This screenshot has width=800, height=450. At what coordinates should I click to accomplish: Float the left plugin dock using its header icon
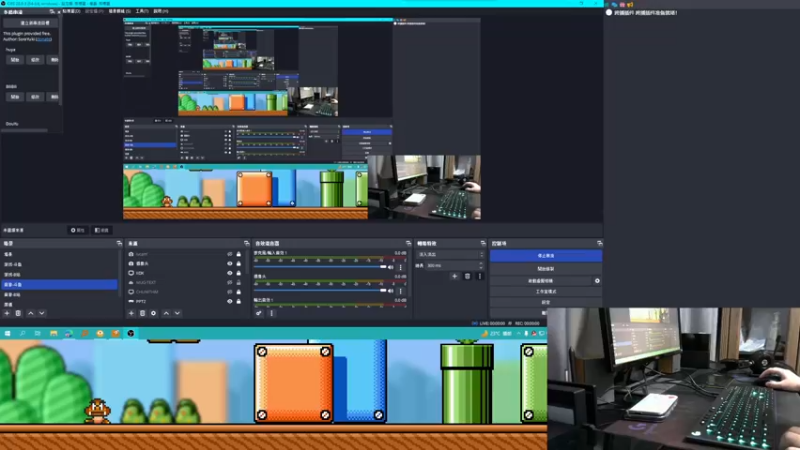[x=52, y=11]
